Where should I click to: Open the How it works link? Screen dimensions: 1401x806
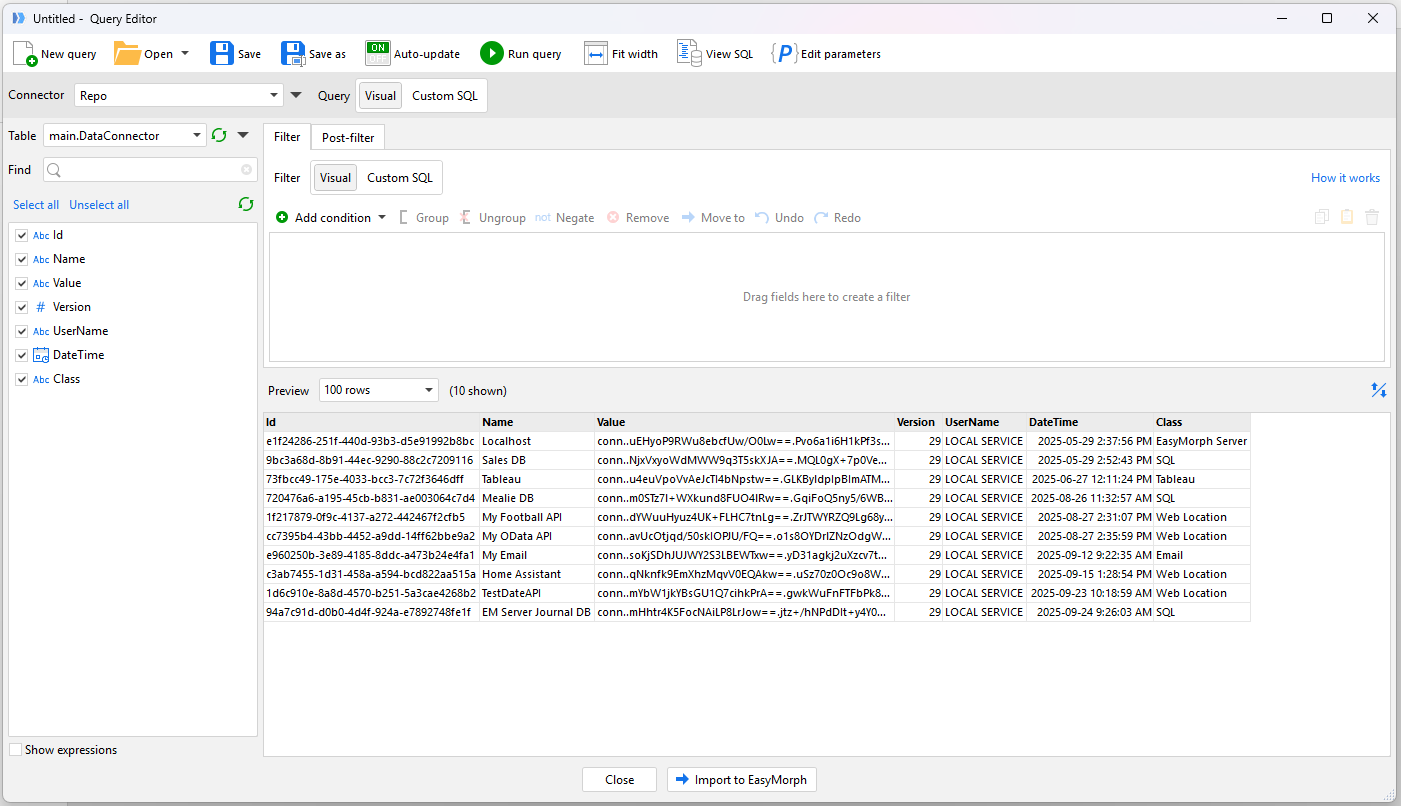(1345, 178)
